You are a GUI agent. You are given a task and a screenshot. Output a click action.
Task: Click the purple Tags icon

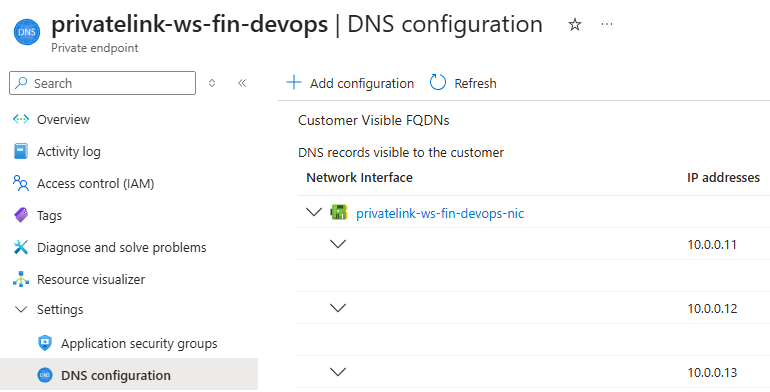pos(21,215)
